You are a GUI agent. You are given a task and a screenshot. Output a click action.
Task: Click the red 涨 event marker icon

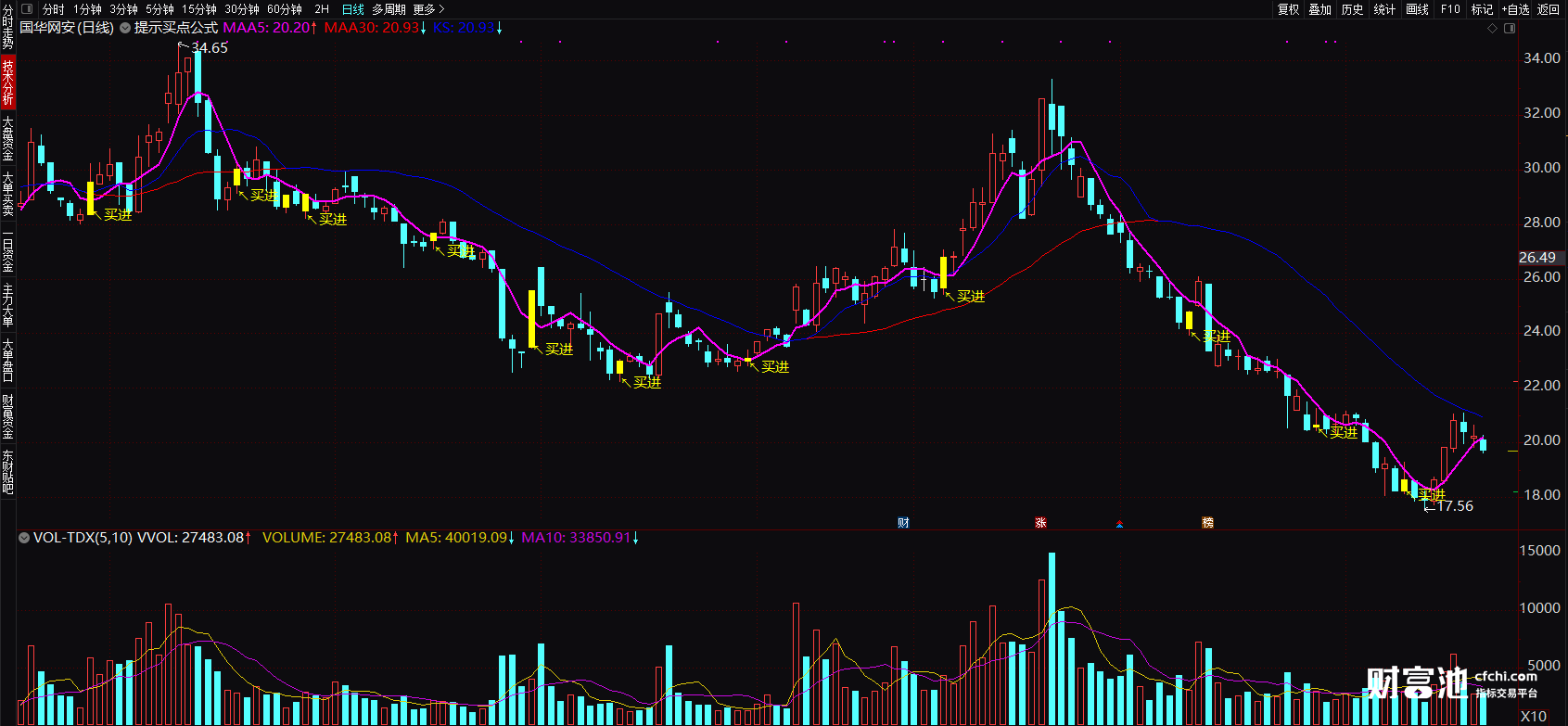(x=1040, y=523)
